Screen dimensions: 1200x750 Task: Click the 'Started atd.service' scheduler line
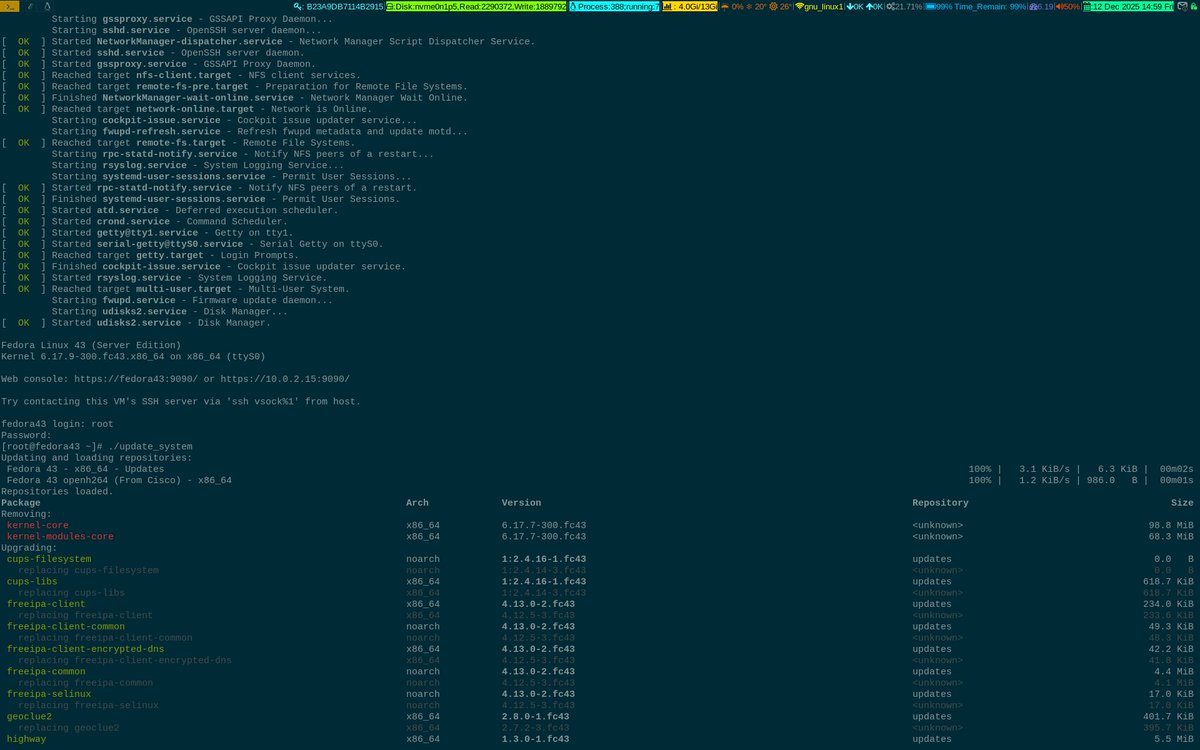click(169, 210)
